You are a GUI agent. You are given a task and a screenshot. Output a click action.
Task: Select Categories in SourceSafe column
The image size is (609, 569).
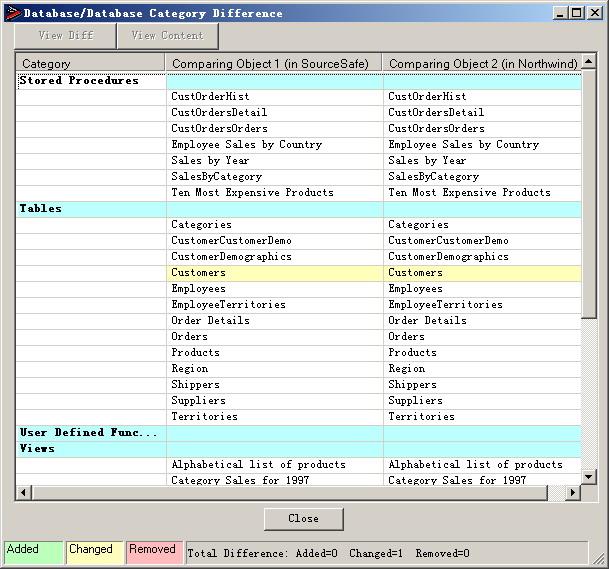coord(275,224)
